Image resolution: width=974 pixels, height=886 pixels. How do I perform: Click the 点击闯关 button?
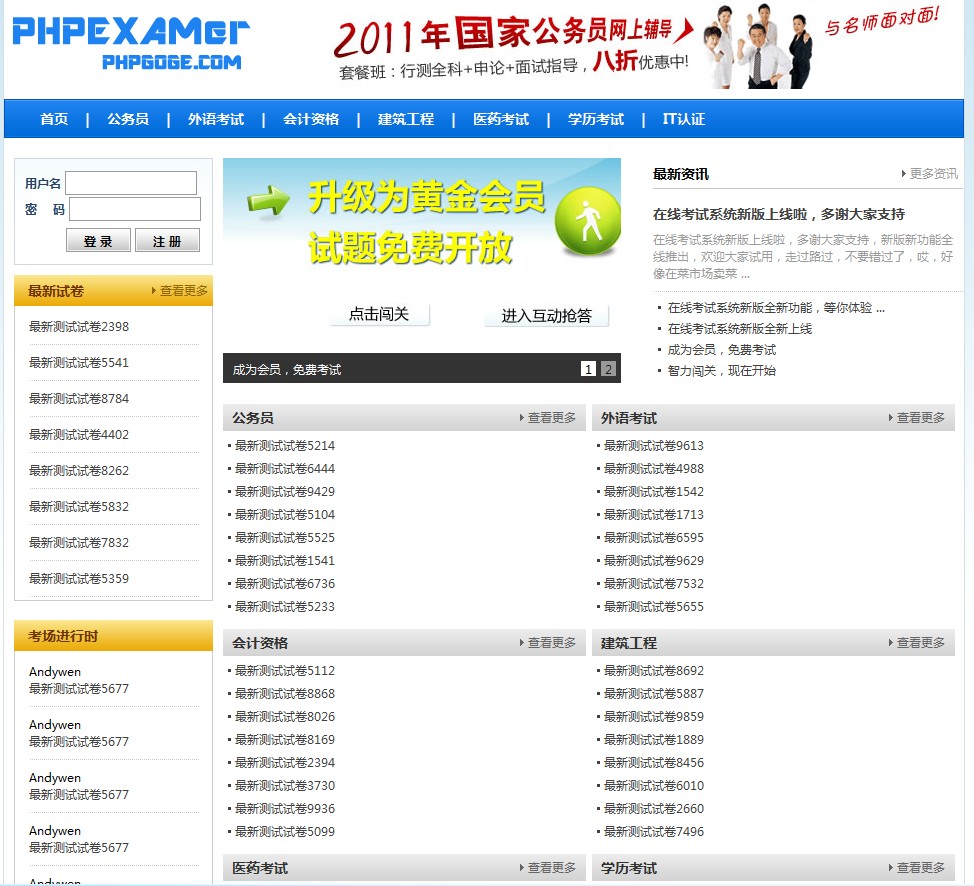pos(379,314)
